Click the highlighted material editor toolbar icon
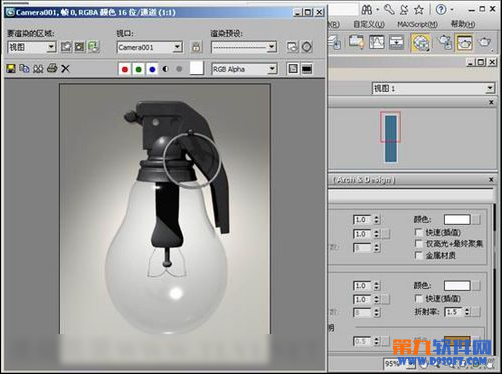The width and height of the screenshot is (503, 374). [421, 42]
